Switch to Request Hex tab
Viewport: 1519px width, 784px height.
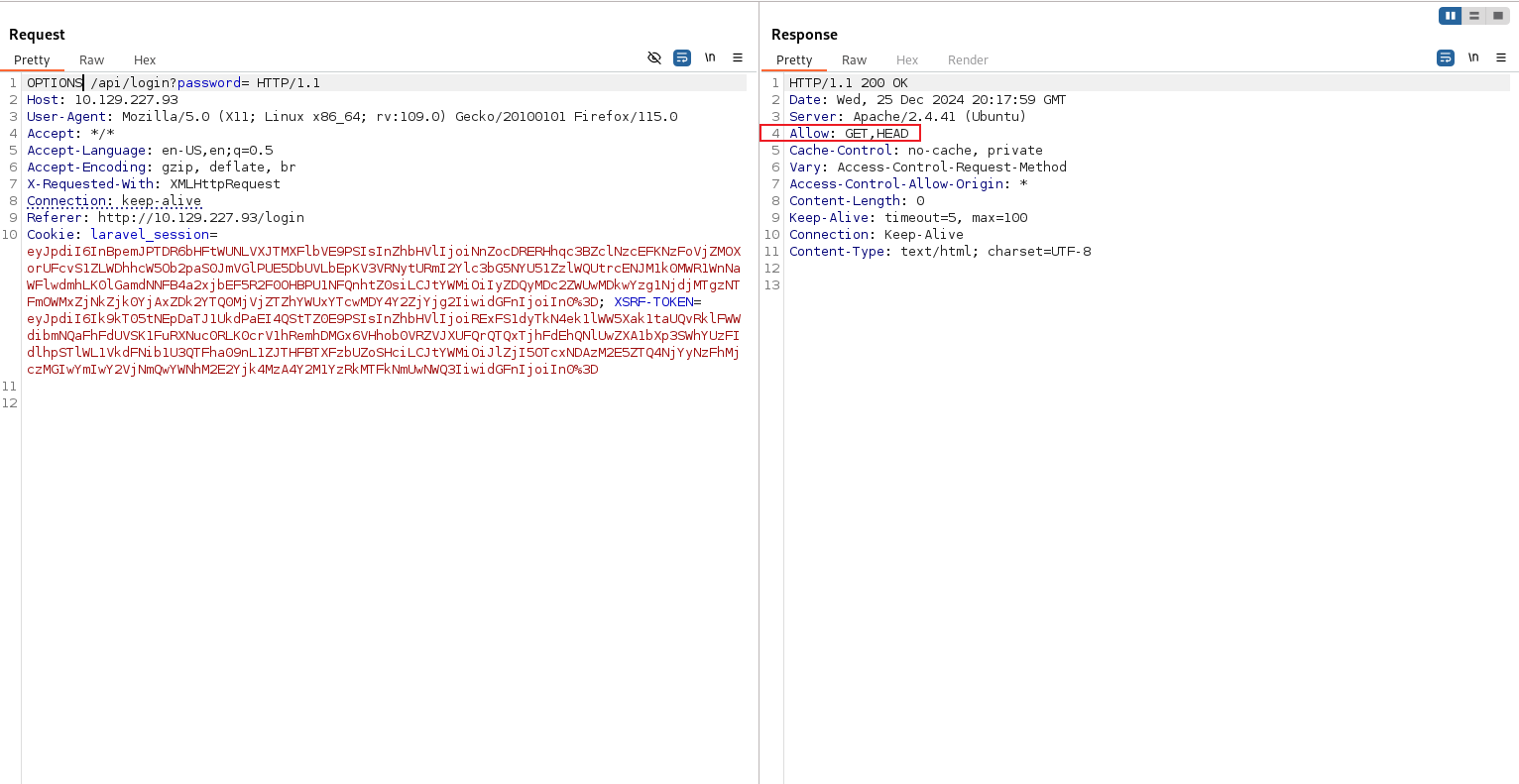point(145,60)
